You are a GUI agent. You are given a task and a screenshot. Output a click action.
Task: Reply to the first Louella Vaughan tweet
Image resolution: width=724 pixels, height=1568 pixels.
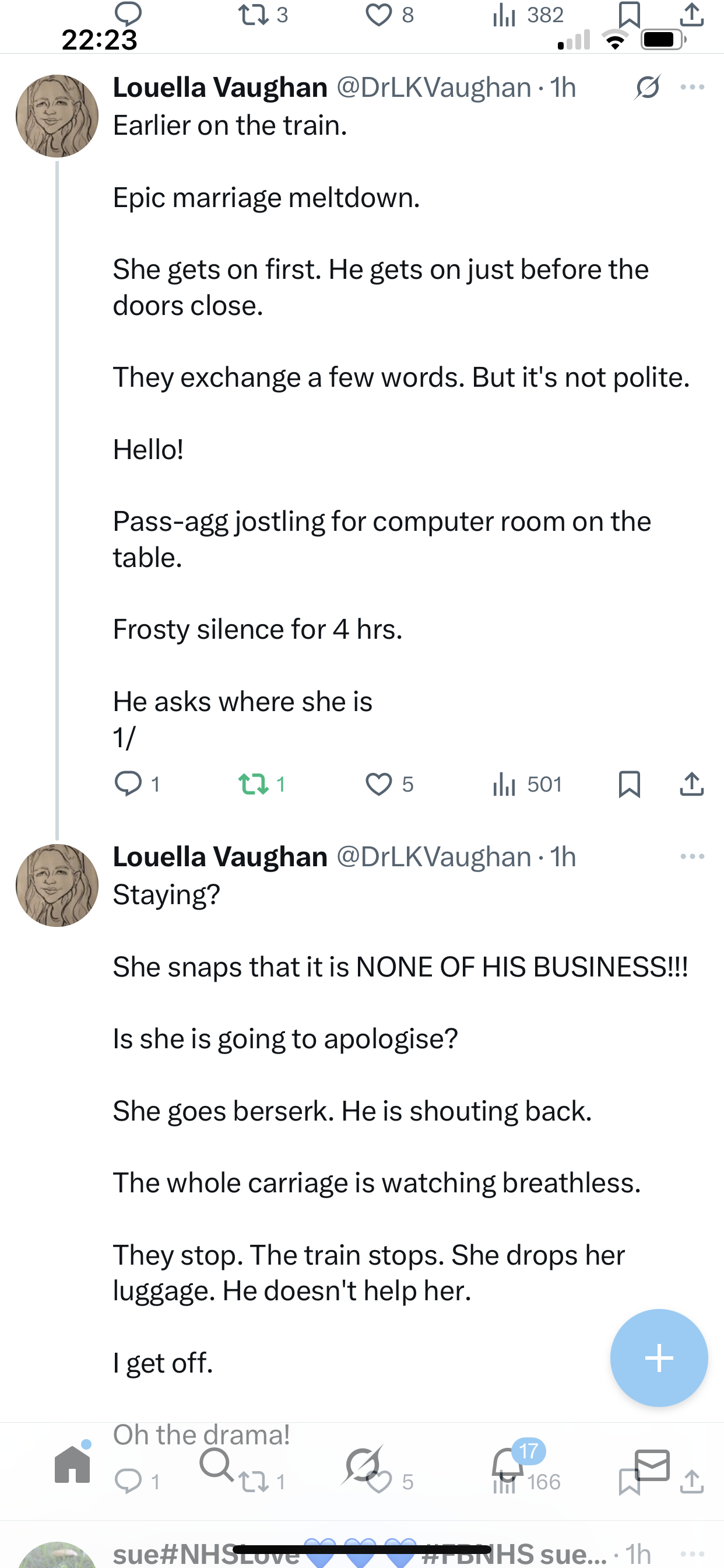(x=128, y=783)
